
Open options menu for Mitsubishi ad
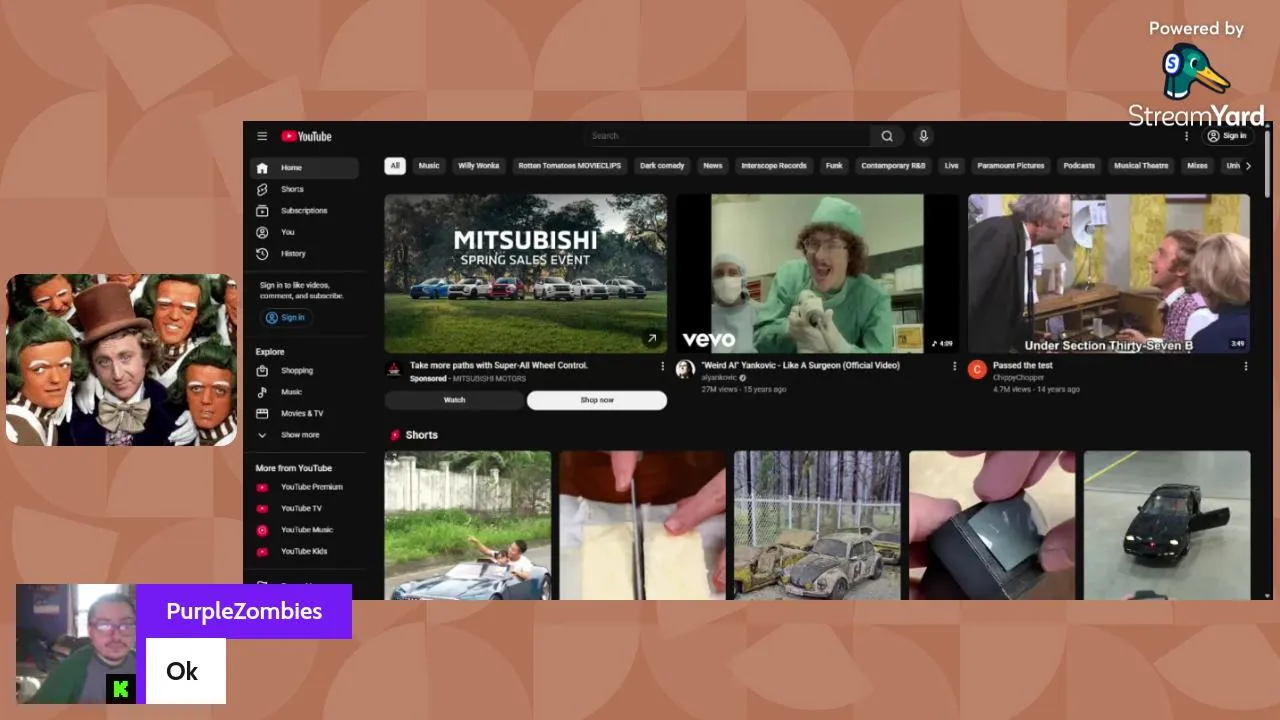pos(662,366)
